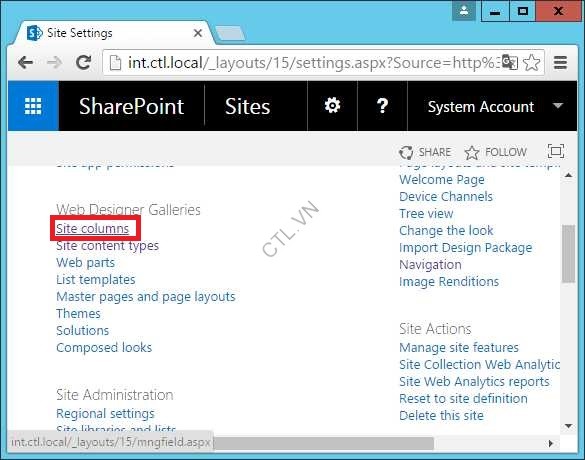Click the Site Actions heading
The width and height of the screenshot is (585, 460).
[435, 329]
